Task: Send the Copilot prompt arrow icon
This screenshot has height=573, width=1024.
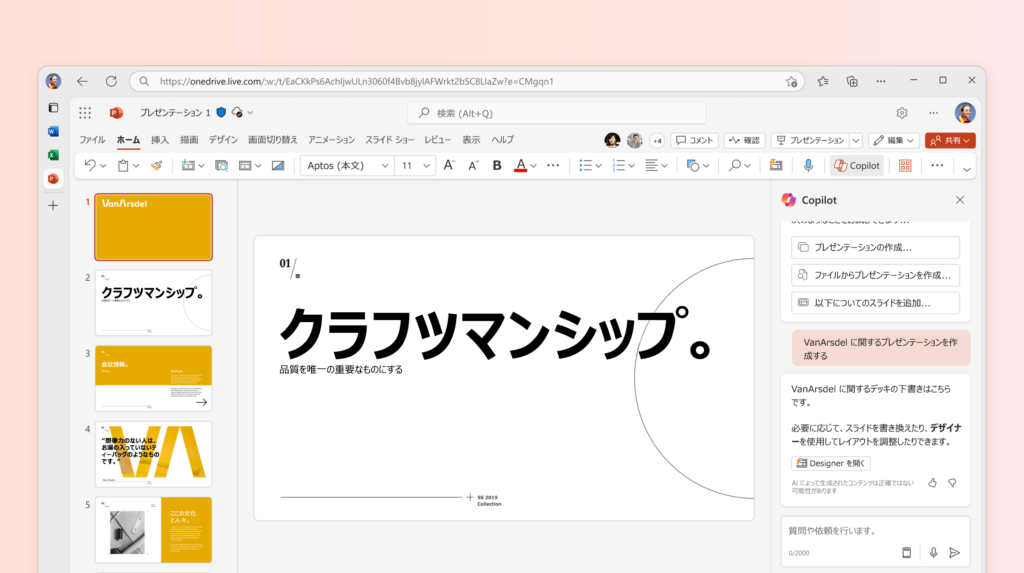Action: click(955, 553)
